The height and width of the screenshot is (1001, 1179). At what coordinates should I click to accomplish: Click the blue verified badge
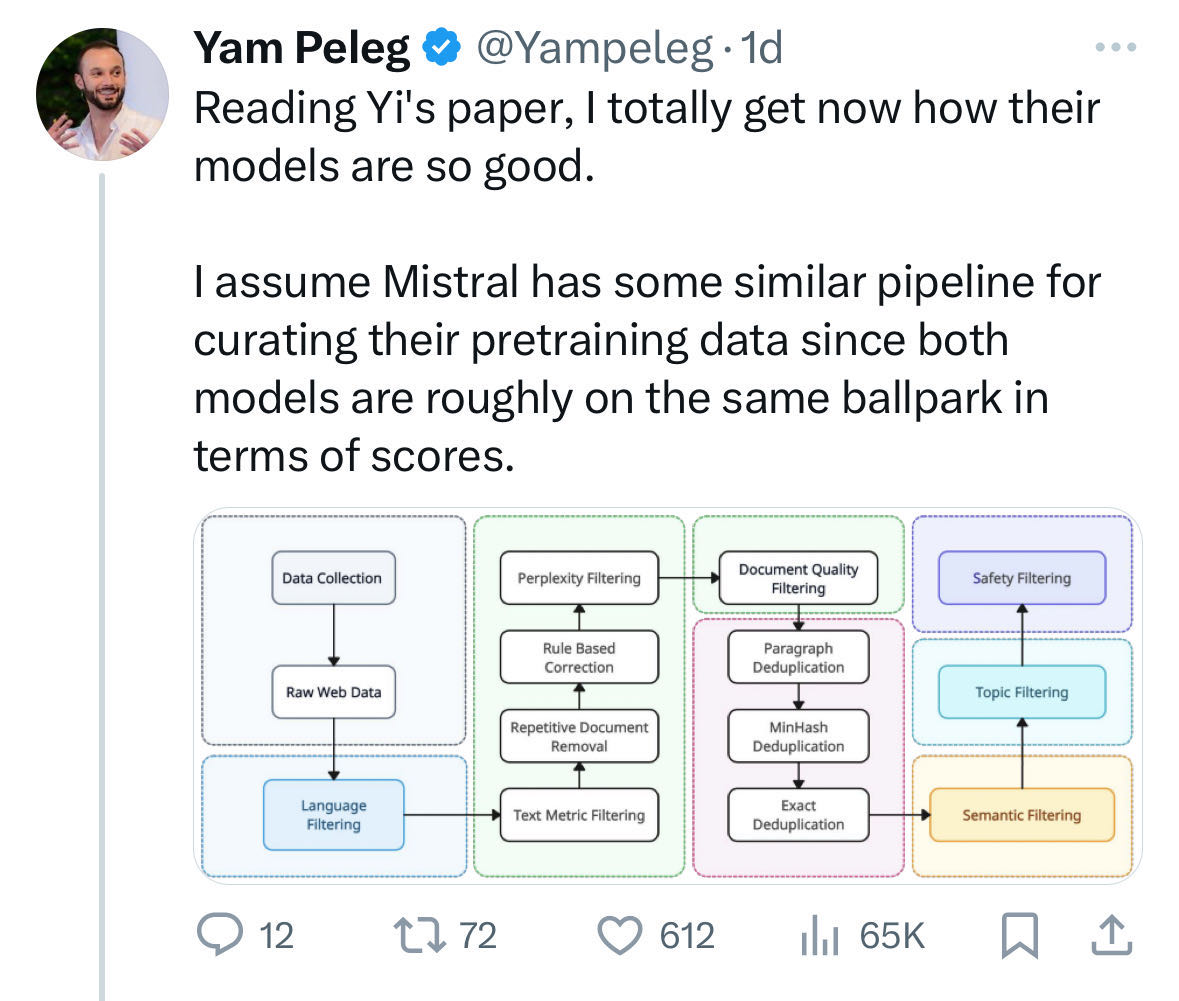click(x=441, y=47)
